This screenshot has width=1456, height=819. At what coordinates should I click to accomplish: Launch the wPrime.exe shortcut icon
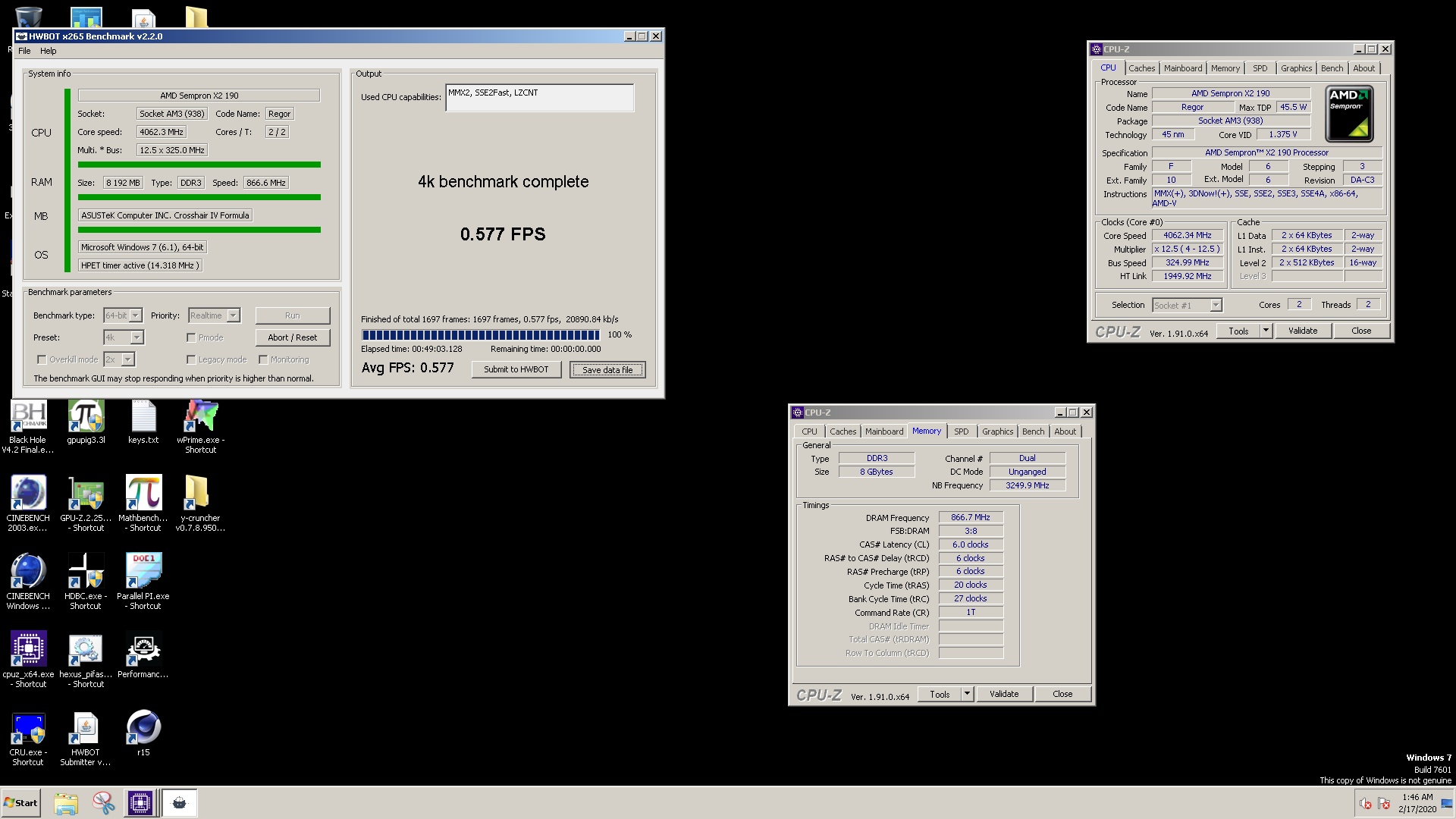(201, 418)
